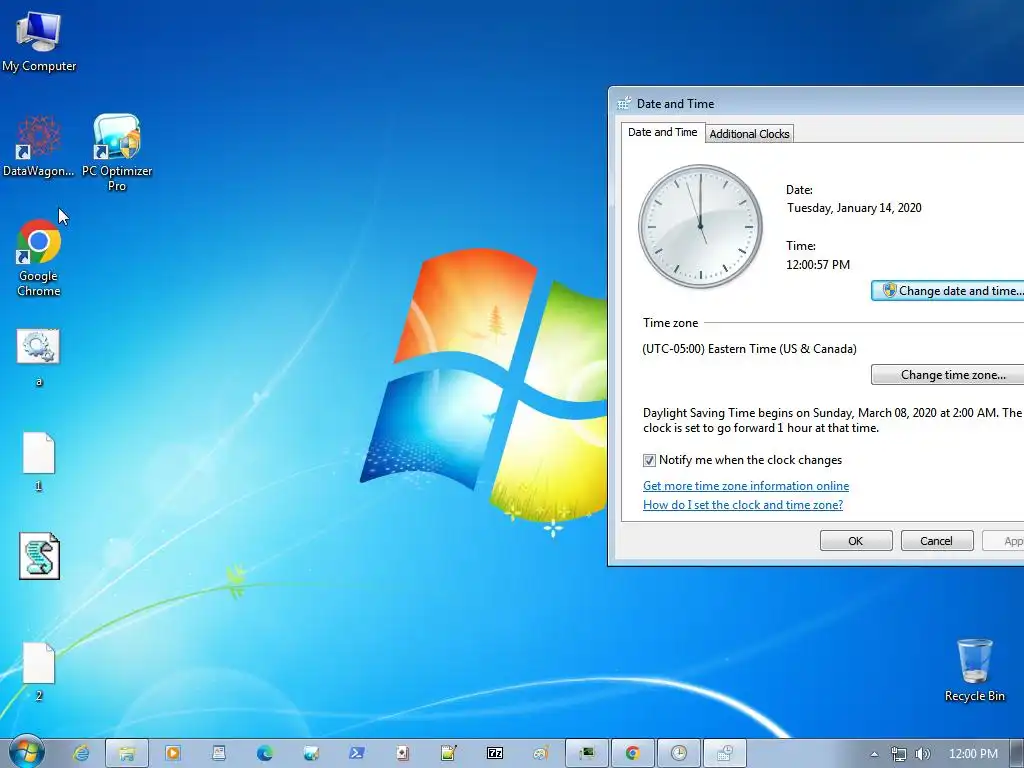This screenshot has width=1024, height=768.
Task: Click Change time zone button
Action: point(948,375)
